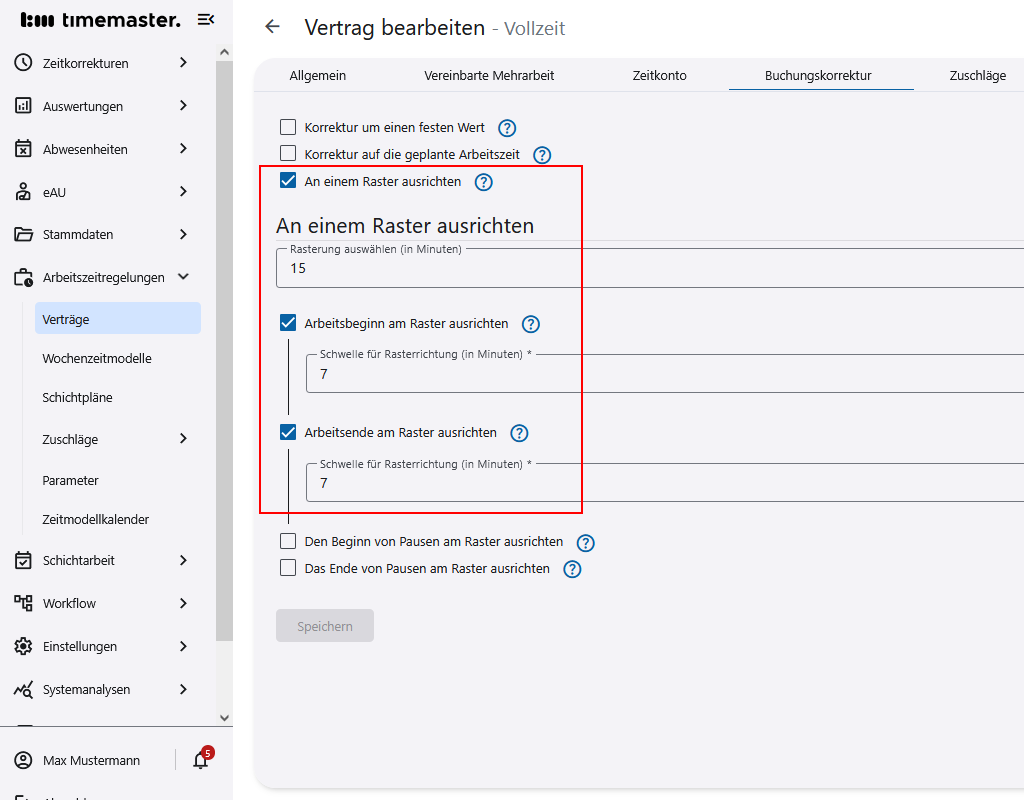Expand the Zeitkorrekturen sidebar menu

tap(183, 63)
